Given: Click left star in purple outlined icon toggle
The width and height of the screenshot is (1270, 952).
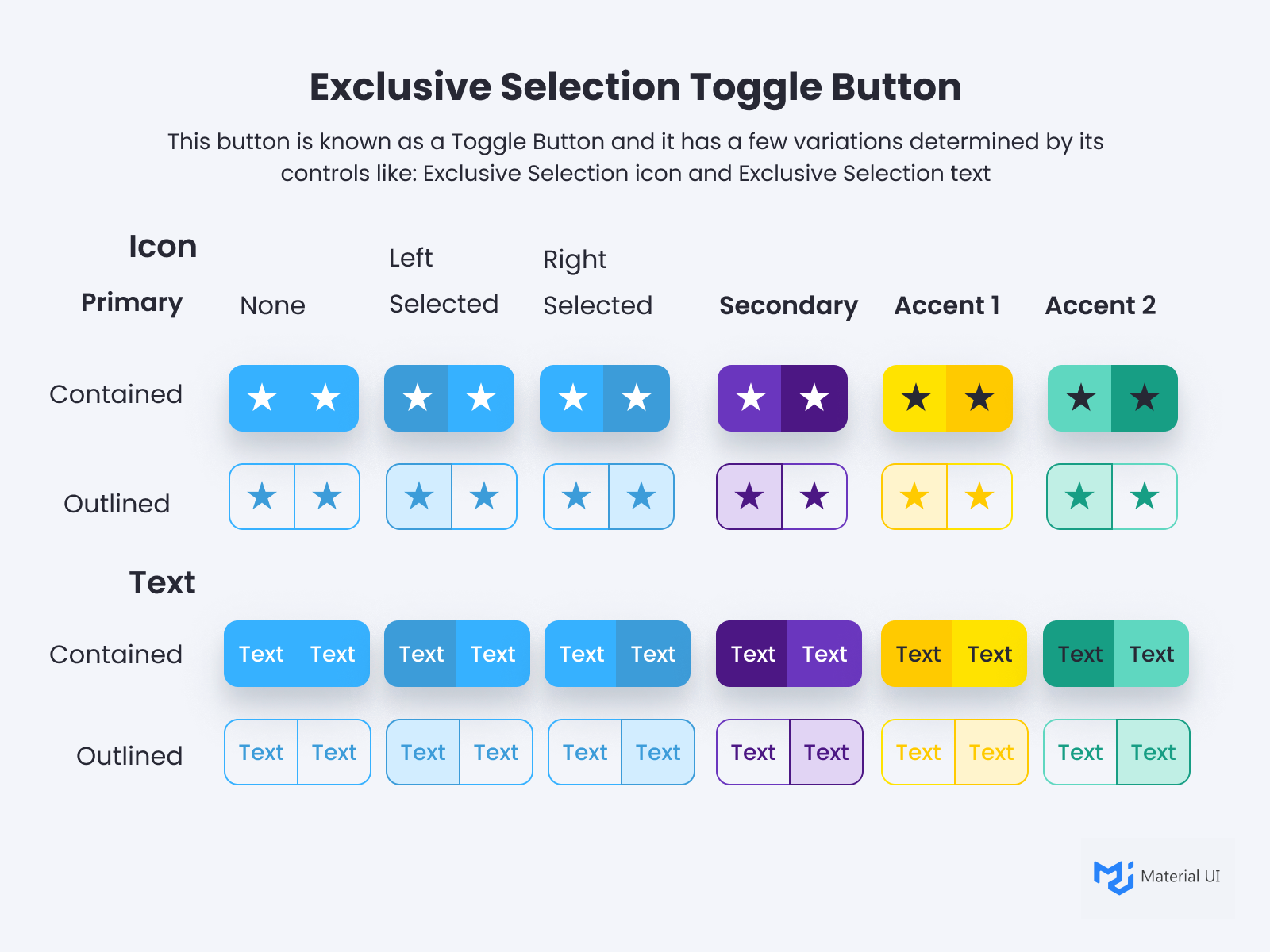Looking at the screenshot, I should click(749, 497).
